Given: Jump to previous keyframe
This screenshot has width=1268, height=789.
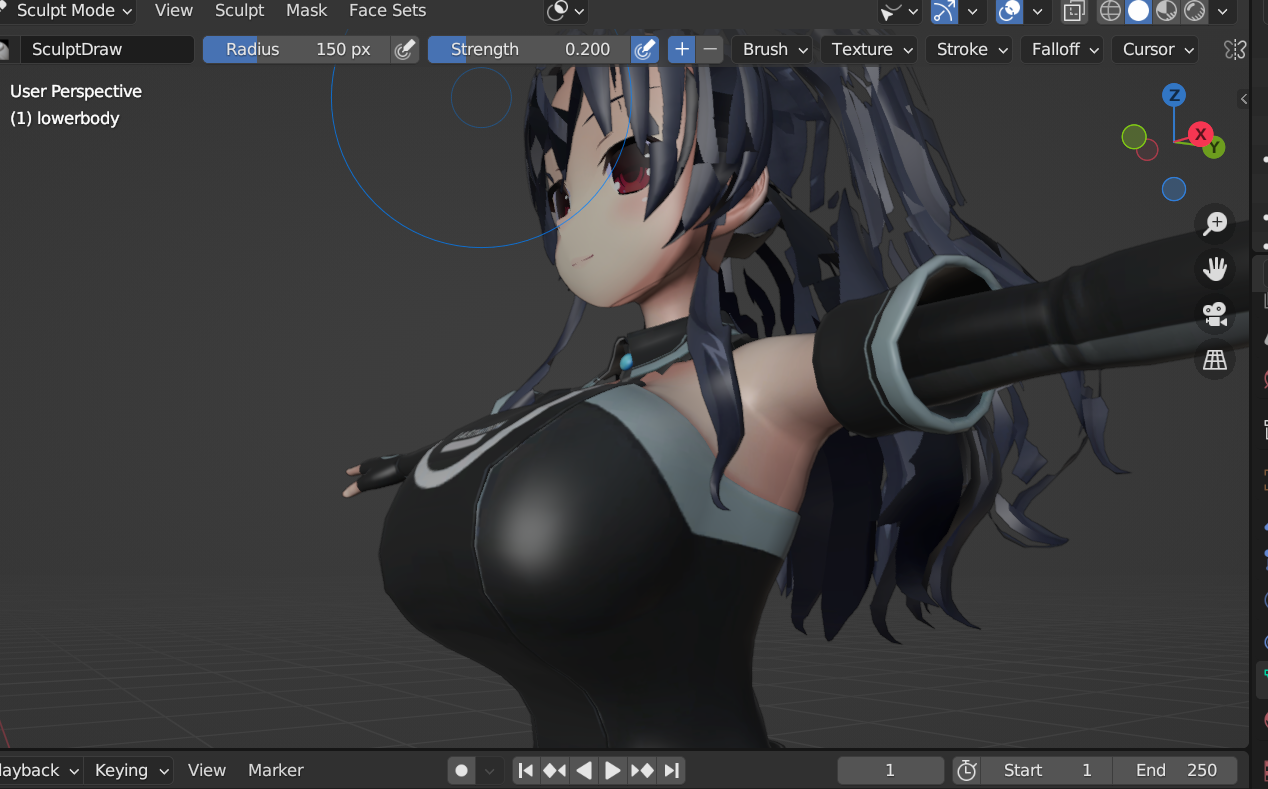Looking at the screenshot, I should [554, 770].
